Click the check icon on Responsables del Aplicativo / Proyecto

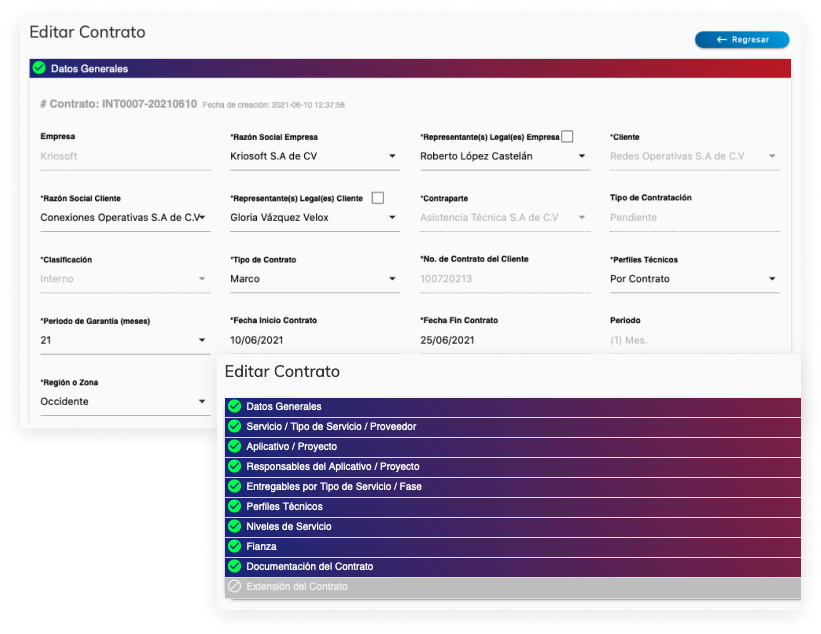pyautogui.click(x=234, y=466)
